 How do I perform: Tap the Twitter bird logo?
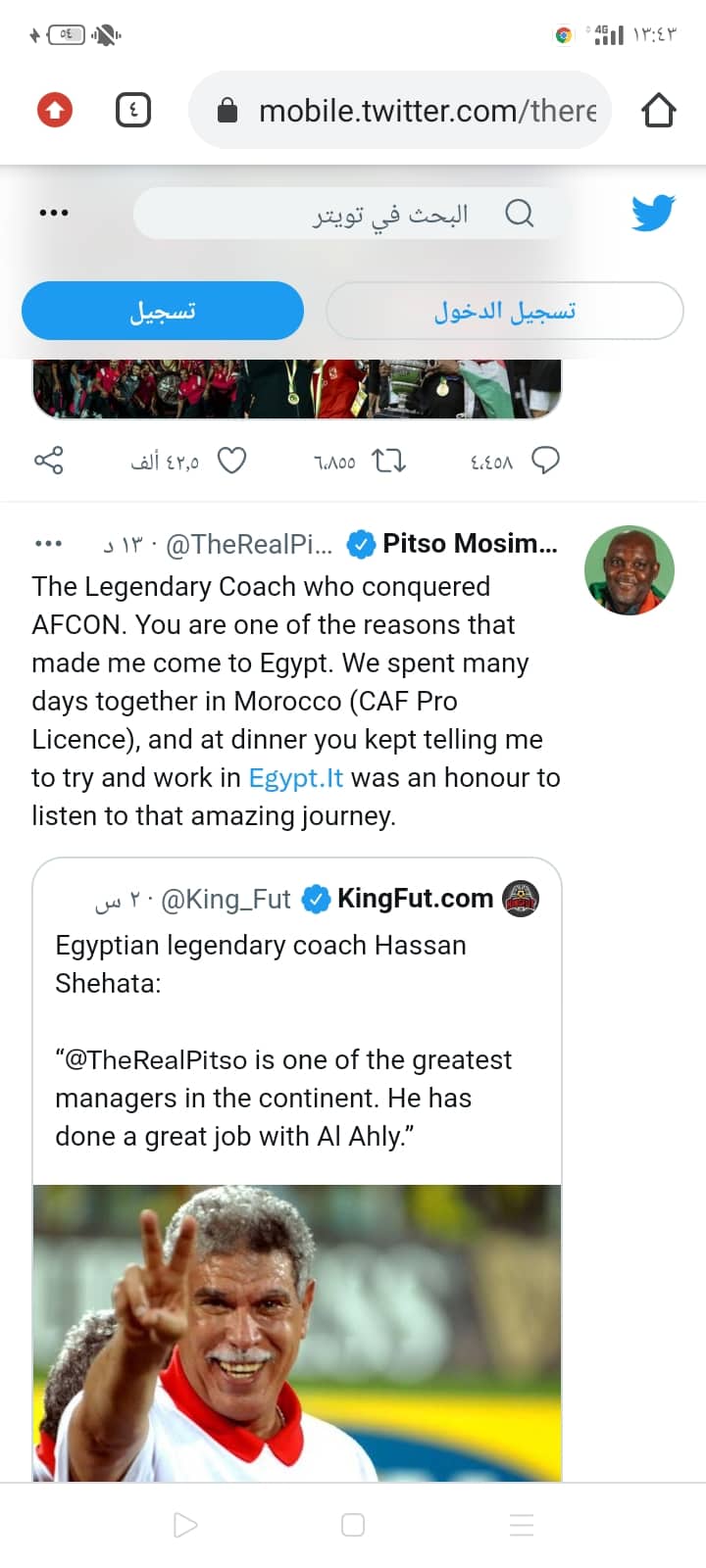[x=653, y=213]
